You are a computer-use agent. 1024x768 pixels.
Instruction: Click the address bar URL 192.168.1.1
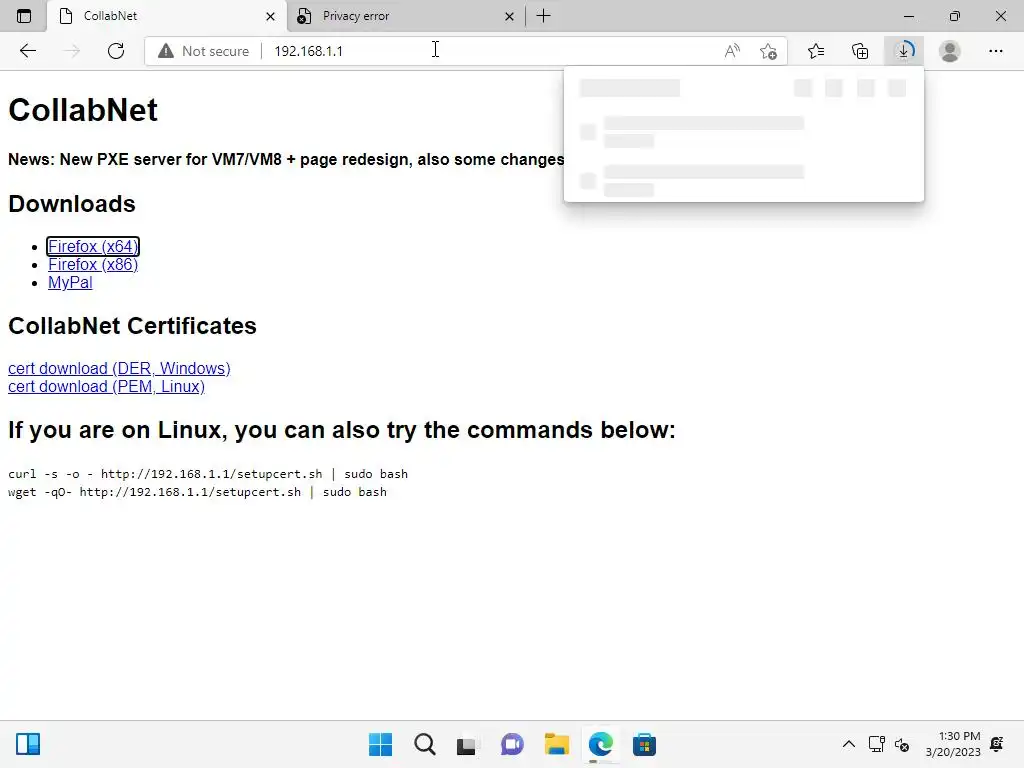click(308, 51)
